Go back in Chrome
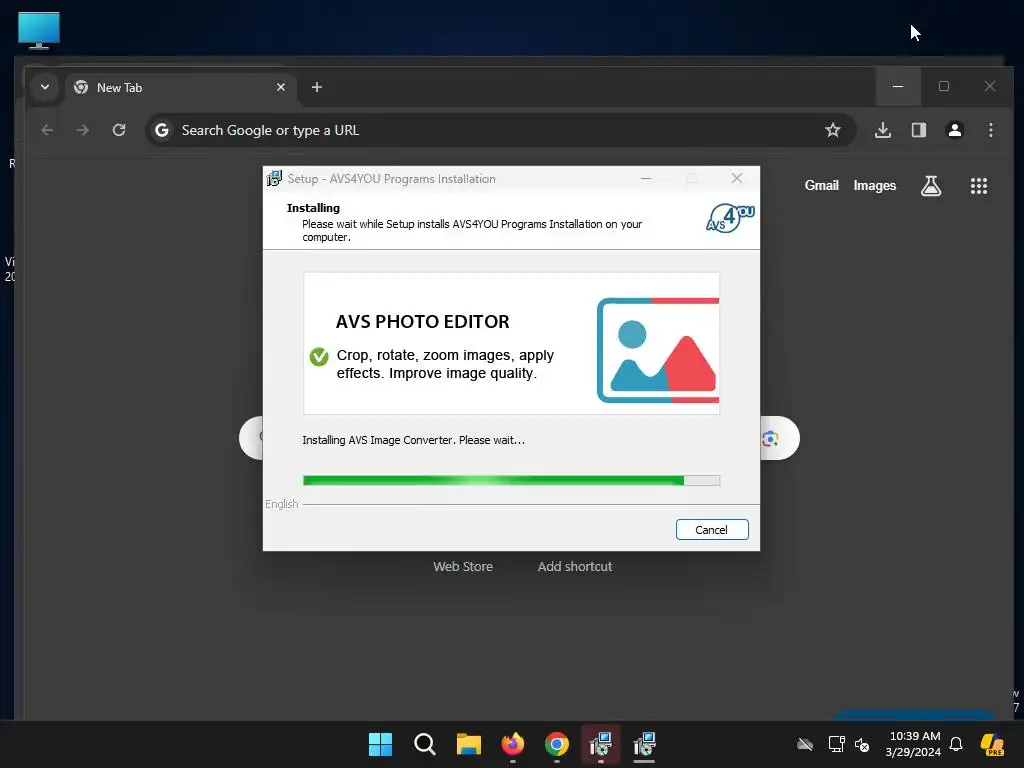 pos(47,130)
